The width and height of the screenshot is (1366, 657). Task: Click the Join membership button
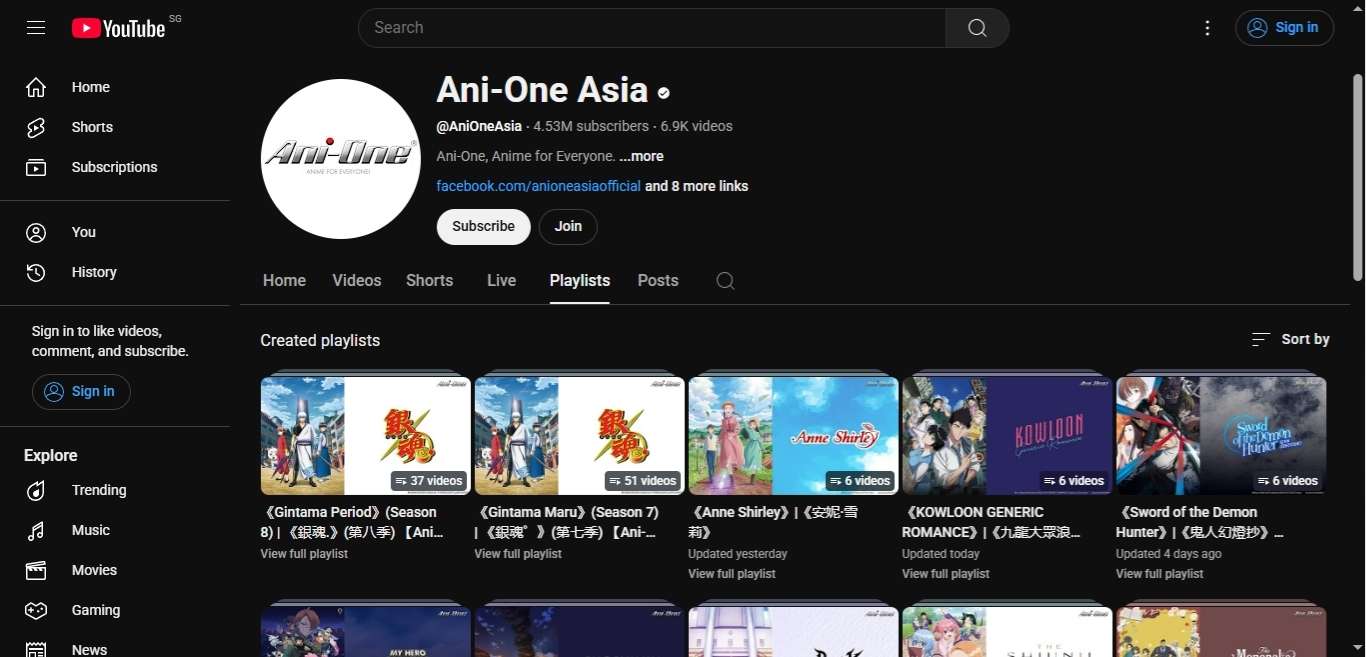click(x=568, y=227)
